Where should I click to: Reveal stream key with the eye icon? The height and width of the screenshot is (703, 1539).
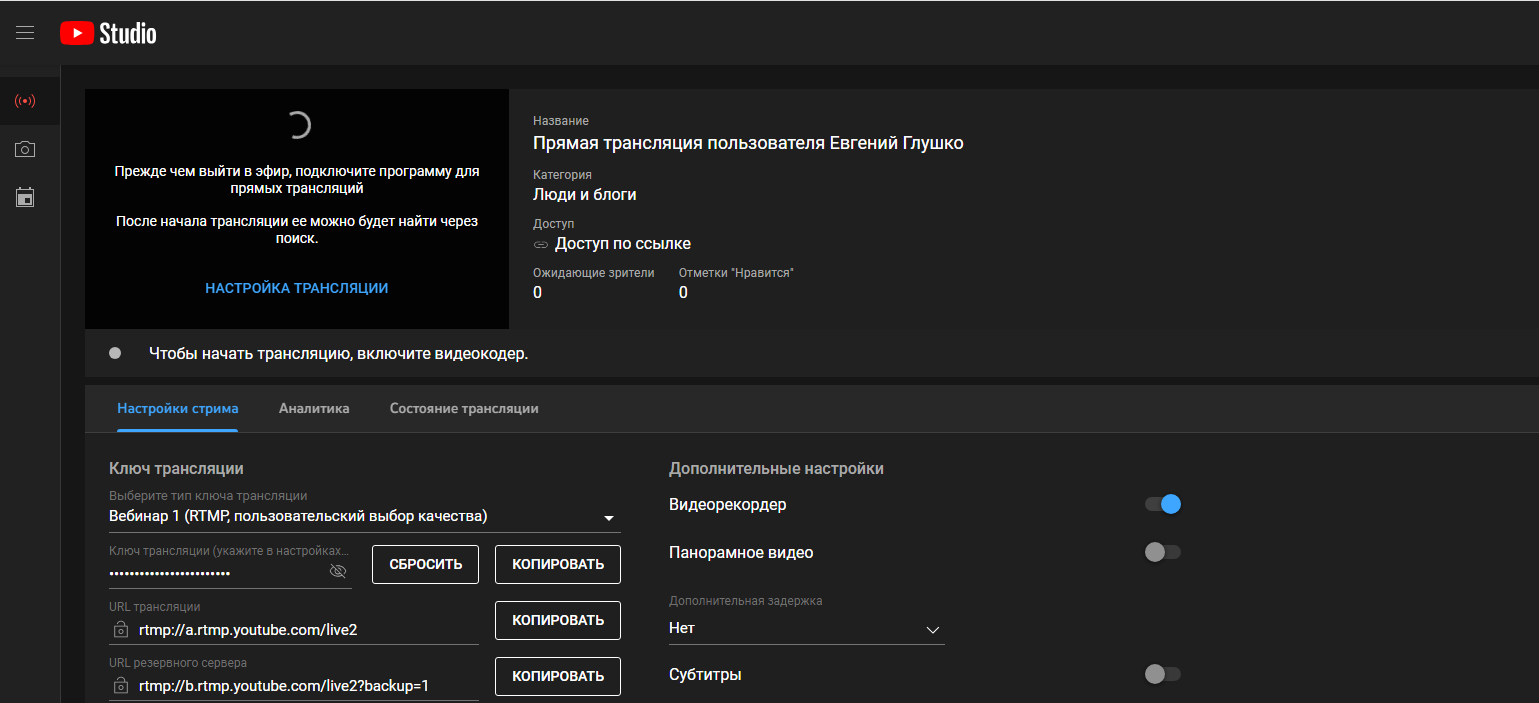pos(338,571)
